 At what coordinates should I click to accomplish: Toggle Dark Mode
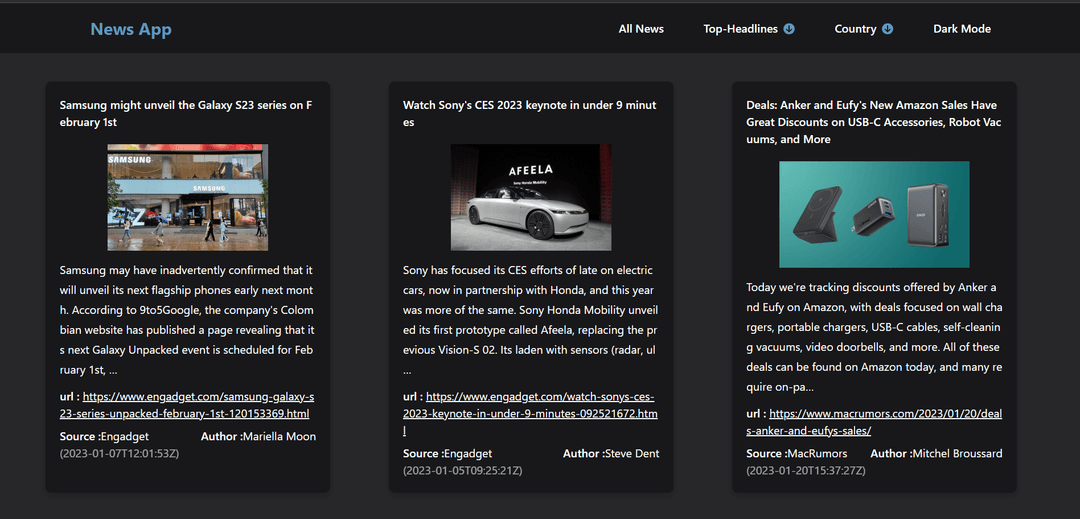coord(962,29)
